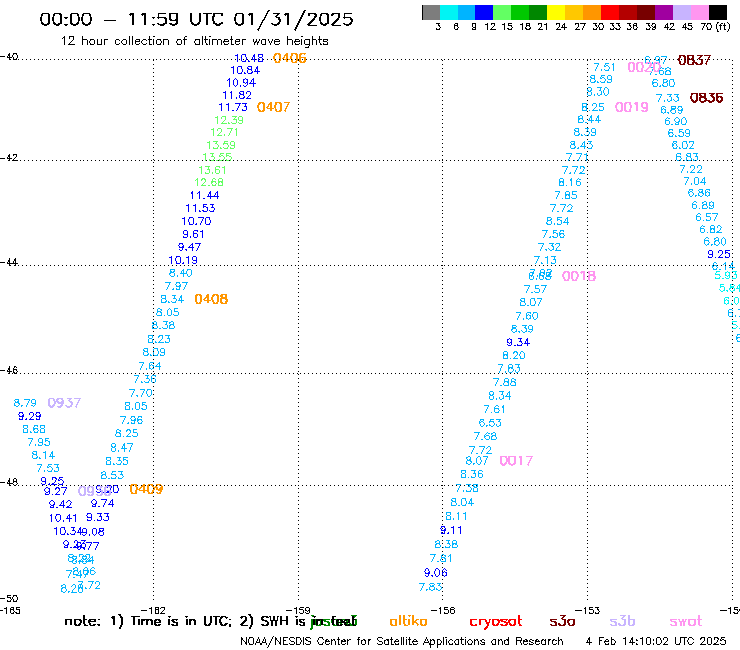The width and height of the screenshot is (740, 650).
Task: Select the orange time label 0409
Action: point(146,489)
